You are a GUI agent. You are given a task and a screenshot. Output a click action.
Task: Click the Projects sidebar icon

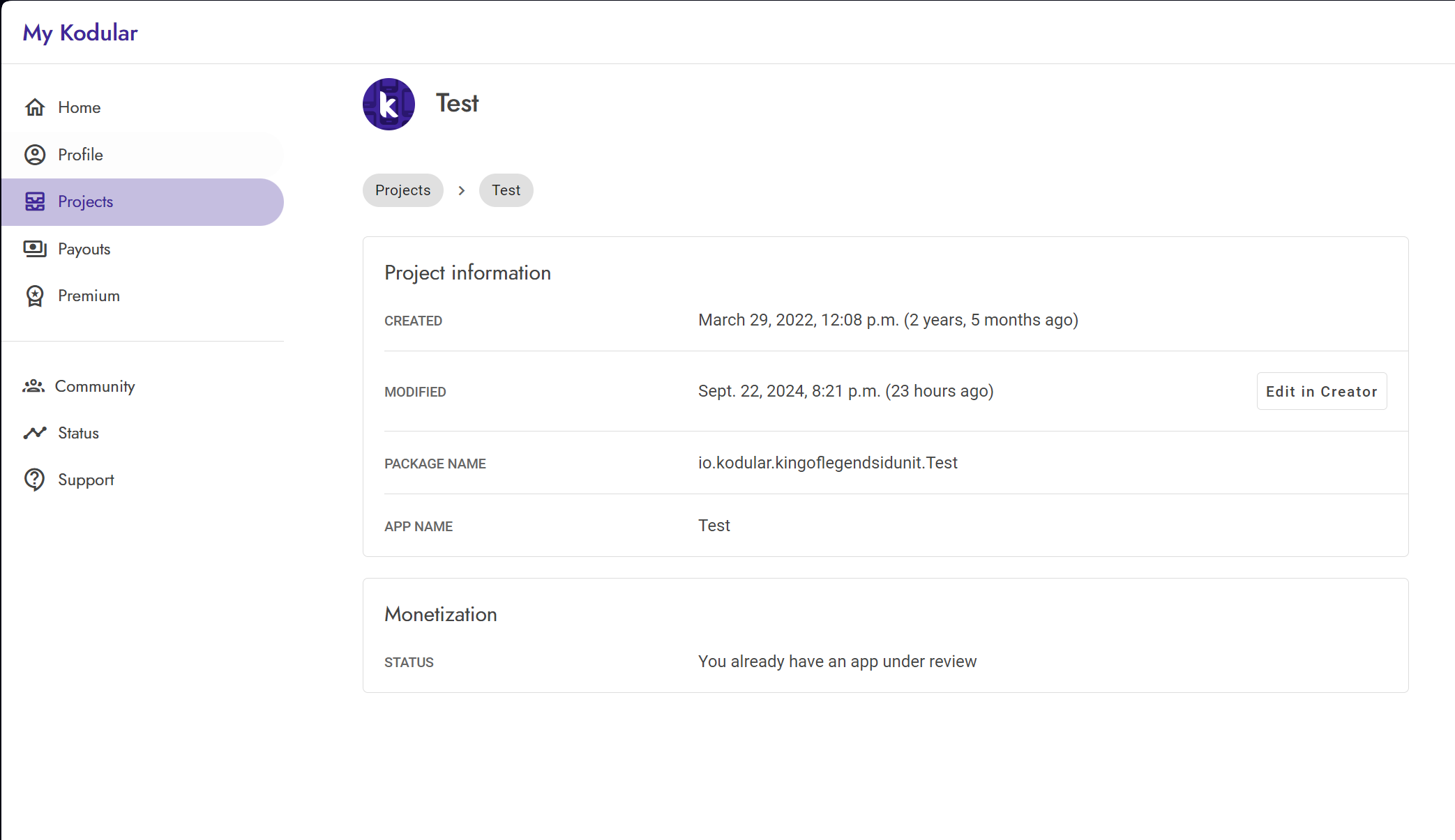coord(35,201)
